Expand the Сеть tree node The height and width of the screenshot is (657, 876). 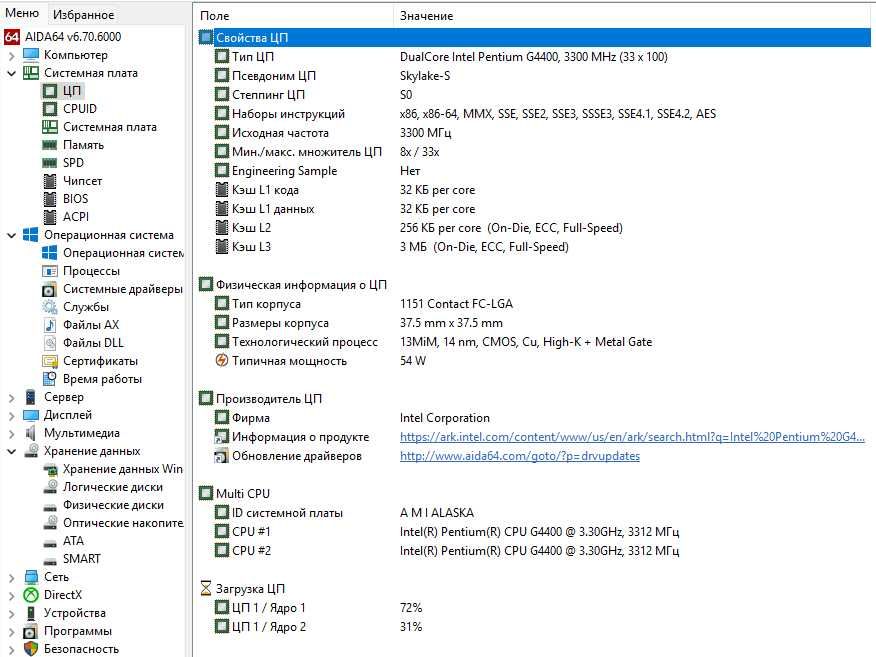[11, 577]
